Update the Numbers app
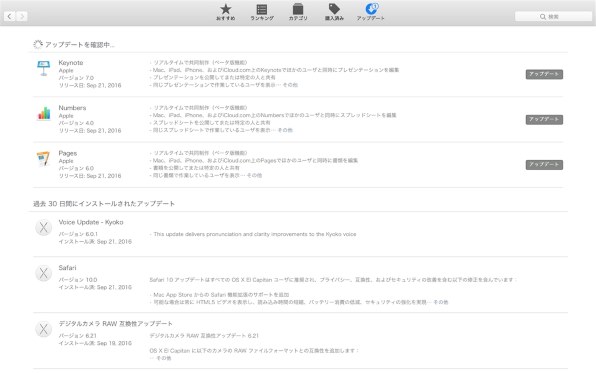 pyautogui.click(x=544, y=119)
